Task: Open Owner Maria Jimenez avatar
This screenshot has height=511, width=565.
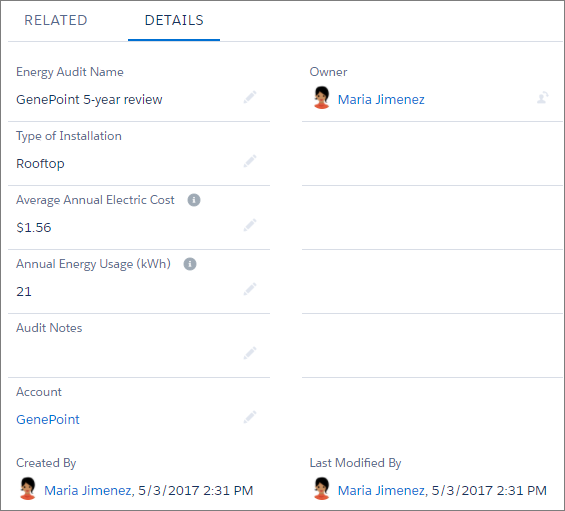Action: 321,97
